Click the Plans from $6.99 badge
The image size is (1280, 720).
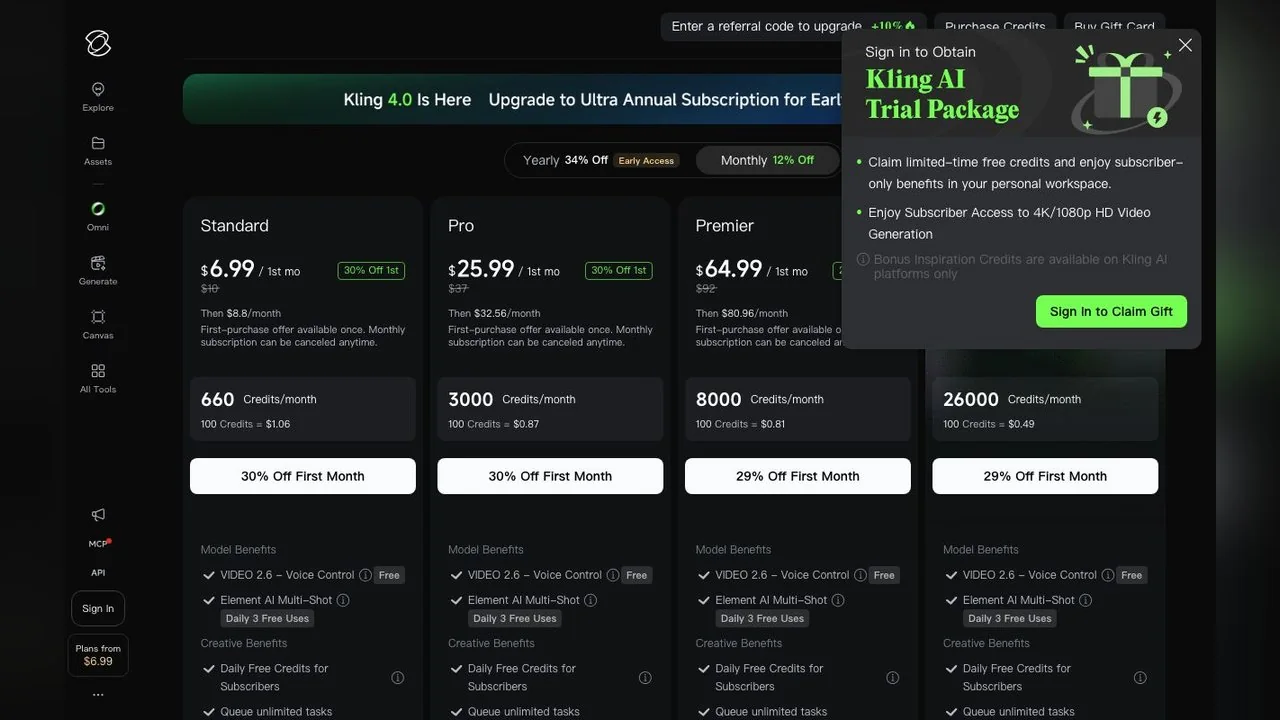click(98, 655)
